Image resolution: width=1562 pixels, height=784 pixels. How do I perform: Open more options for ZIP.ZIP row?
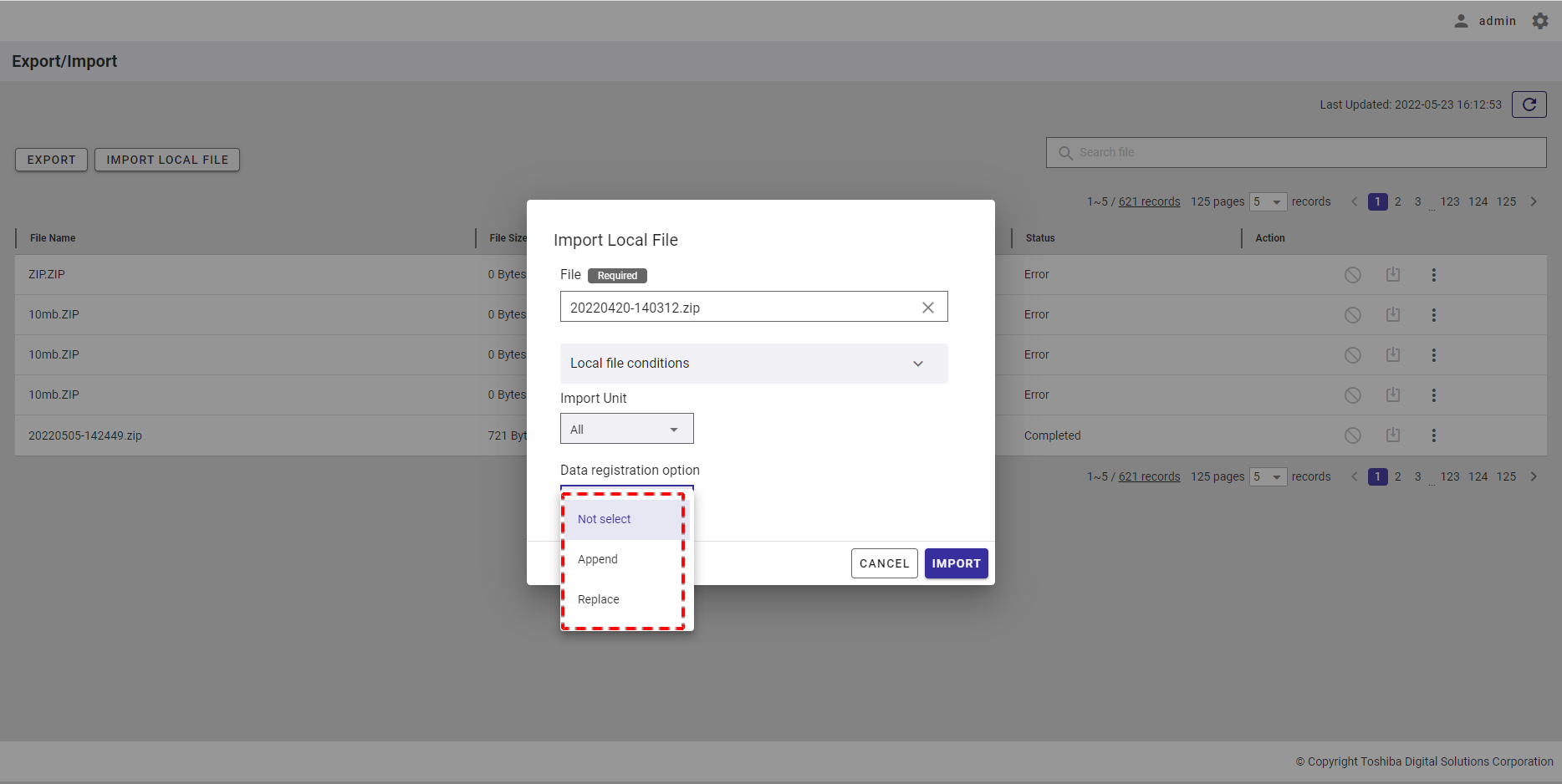point(1433,275)
